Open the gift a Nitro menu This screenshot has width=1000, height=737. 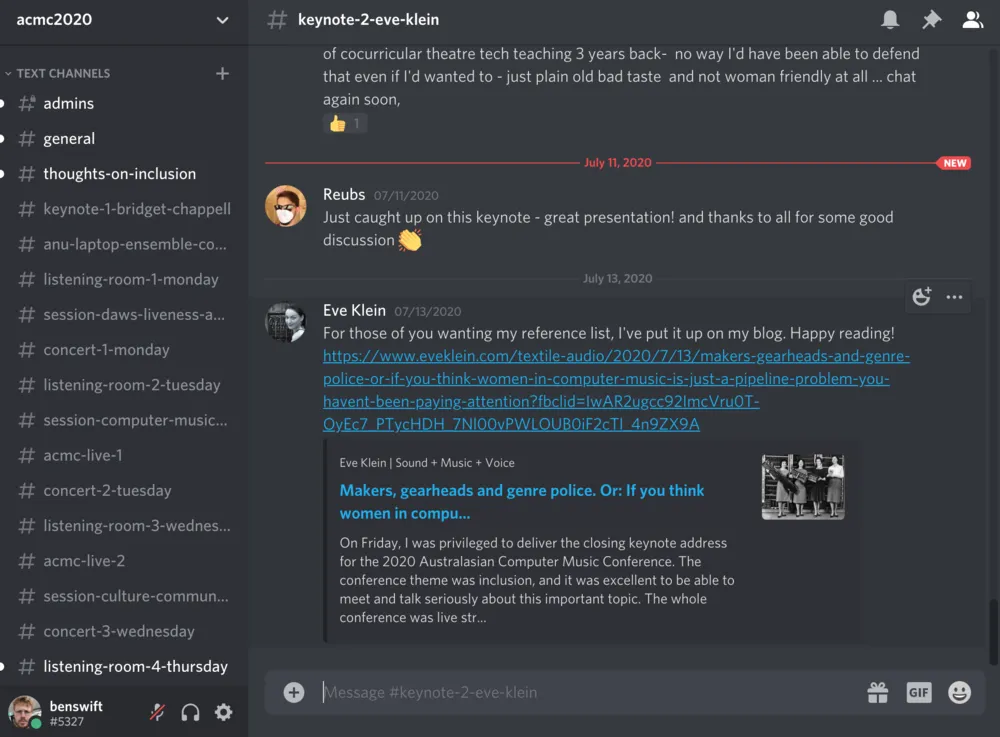[878, 692]
